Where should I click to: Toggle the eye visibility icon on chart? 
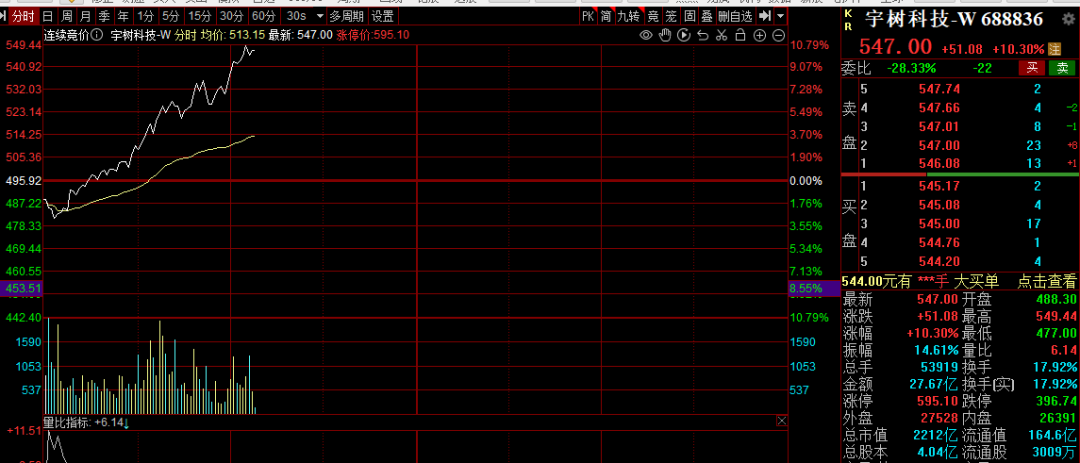tap(646, 35)
